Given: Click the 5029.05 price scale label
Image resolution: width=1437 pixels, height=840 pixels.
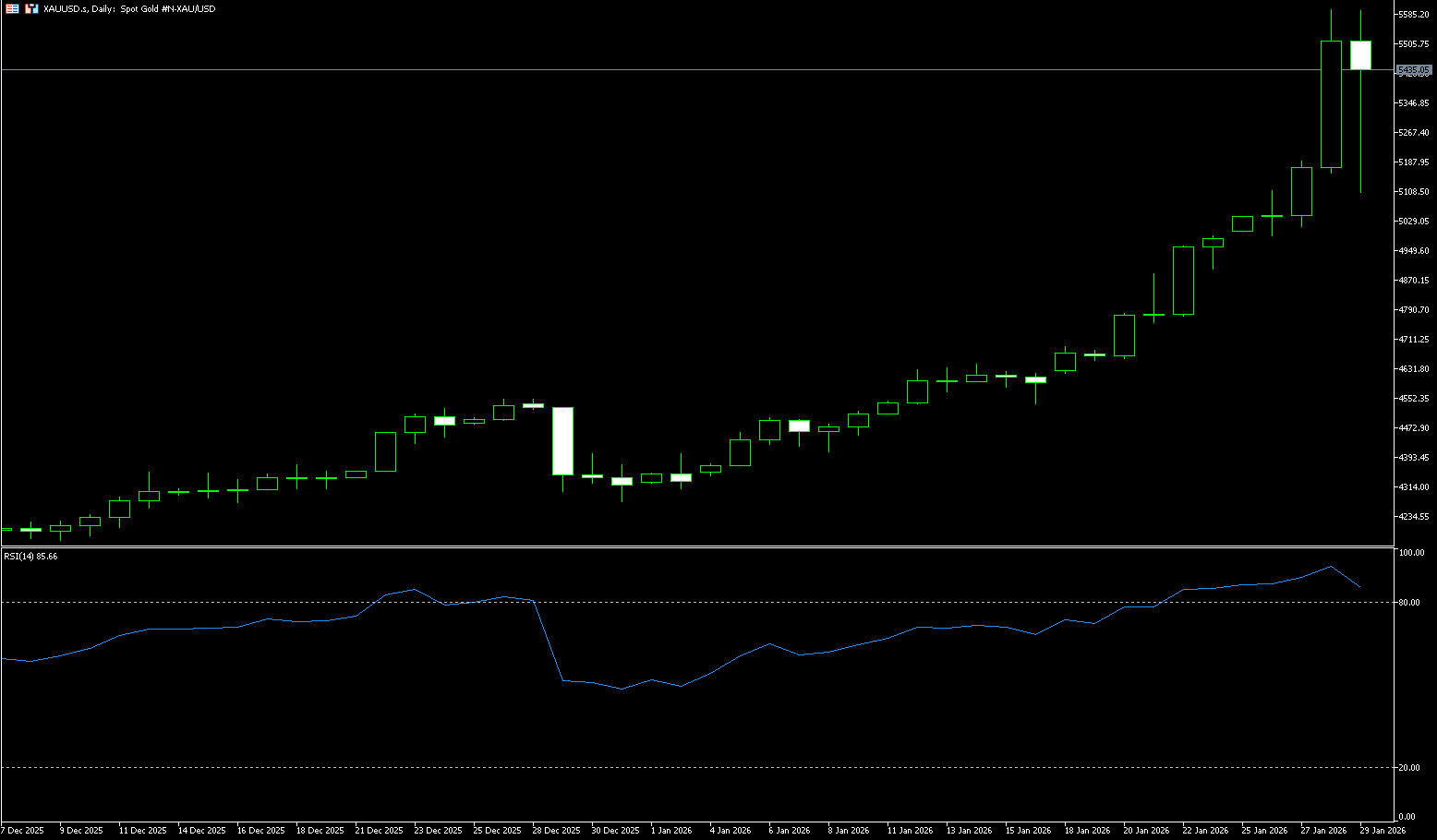Looking at the screenshot, I should [1414, 222].
